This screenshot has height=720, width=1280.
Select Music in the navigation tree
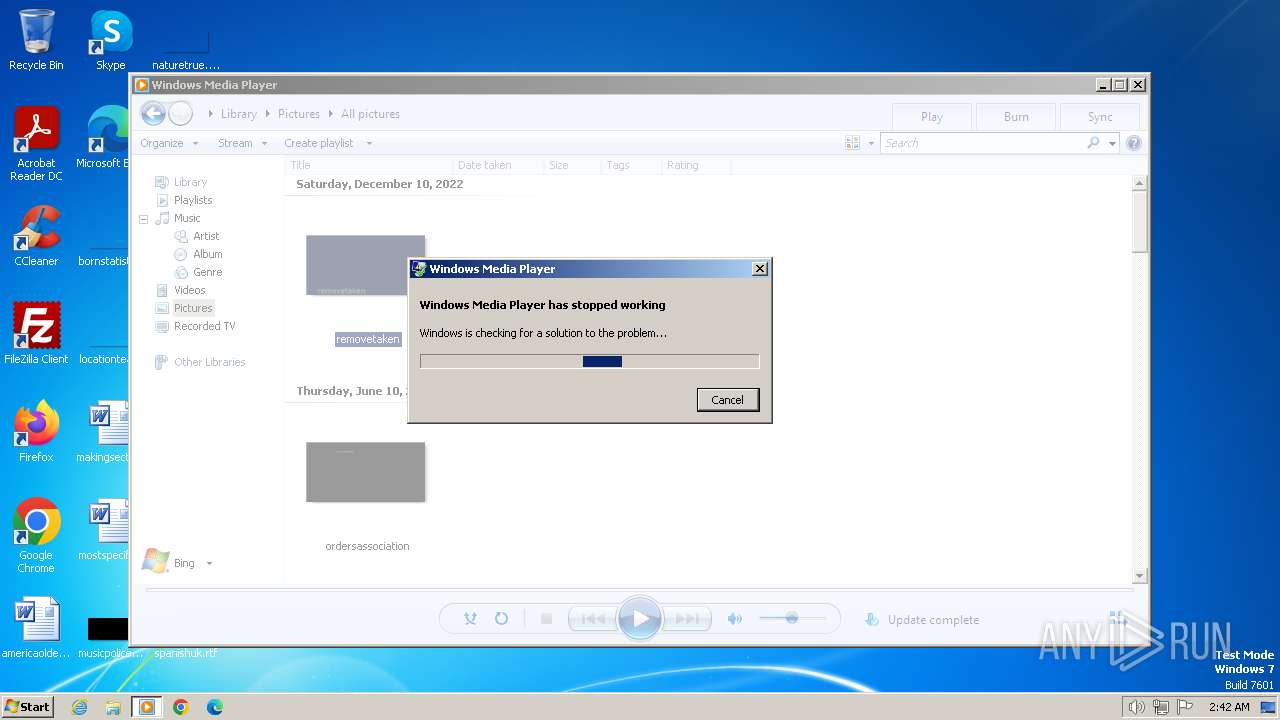187,218
